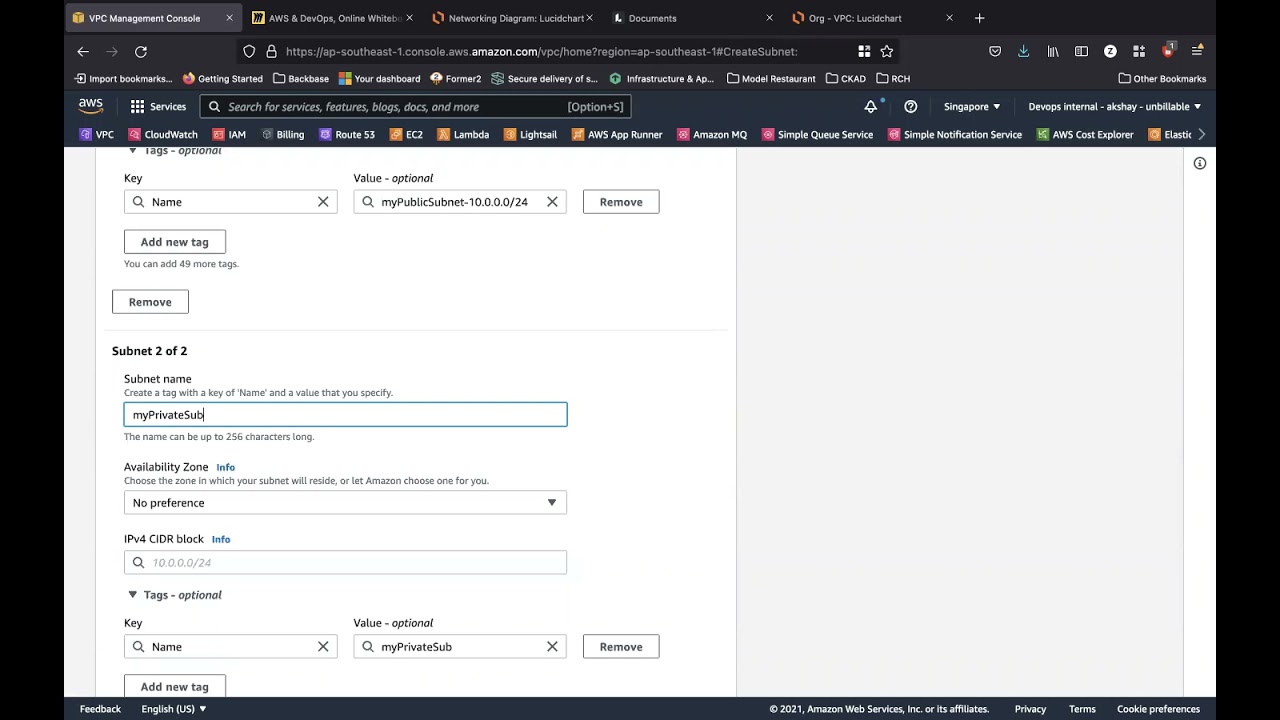Click the AWS logo home icon

(91, 106)
